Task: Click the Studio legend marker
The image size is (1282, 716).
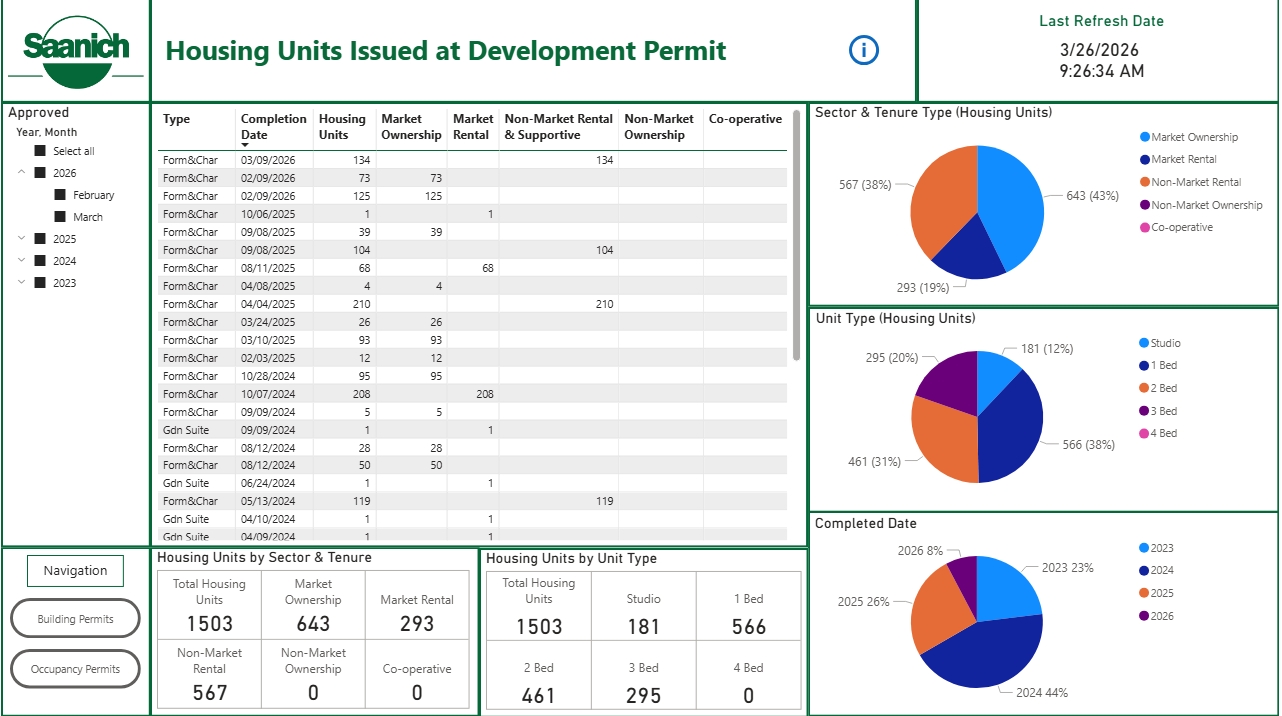Action: click(1144, 343)
